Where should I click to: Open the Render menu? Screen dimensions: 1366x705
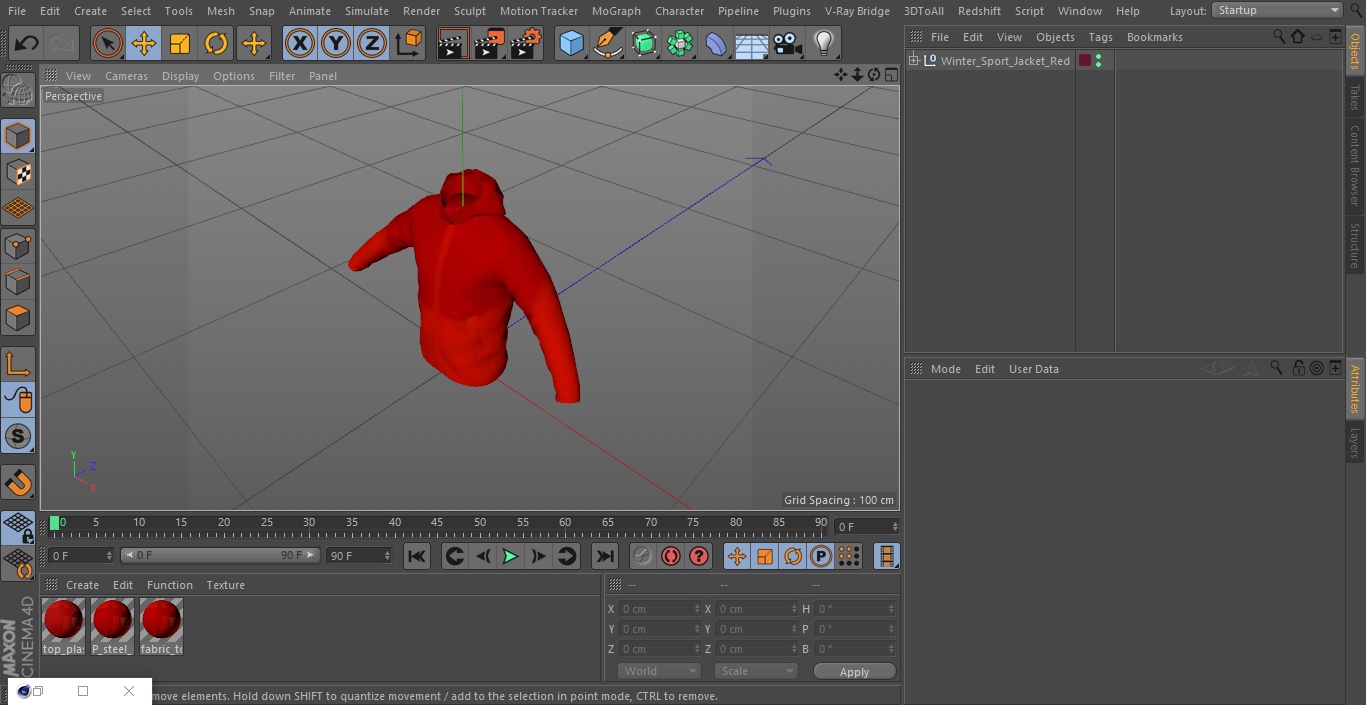point(421,11)
